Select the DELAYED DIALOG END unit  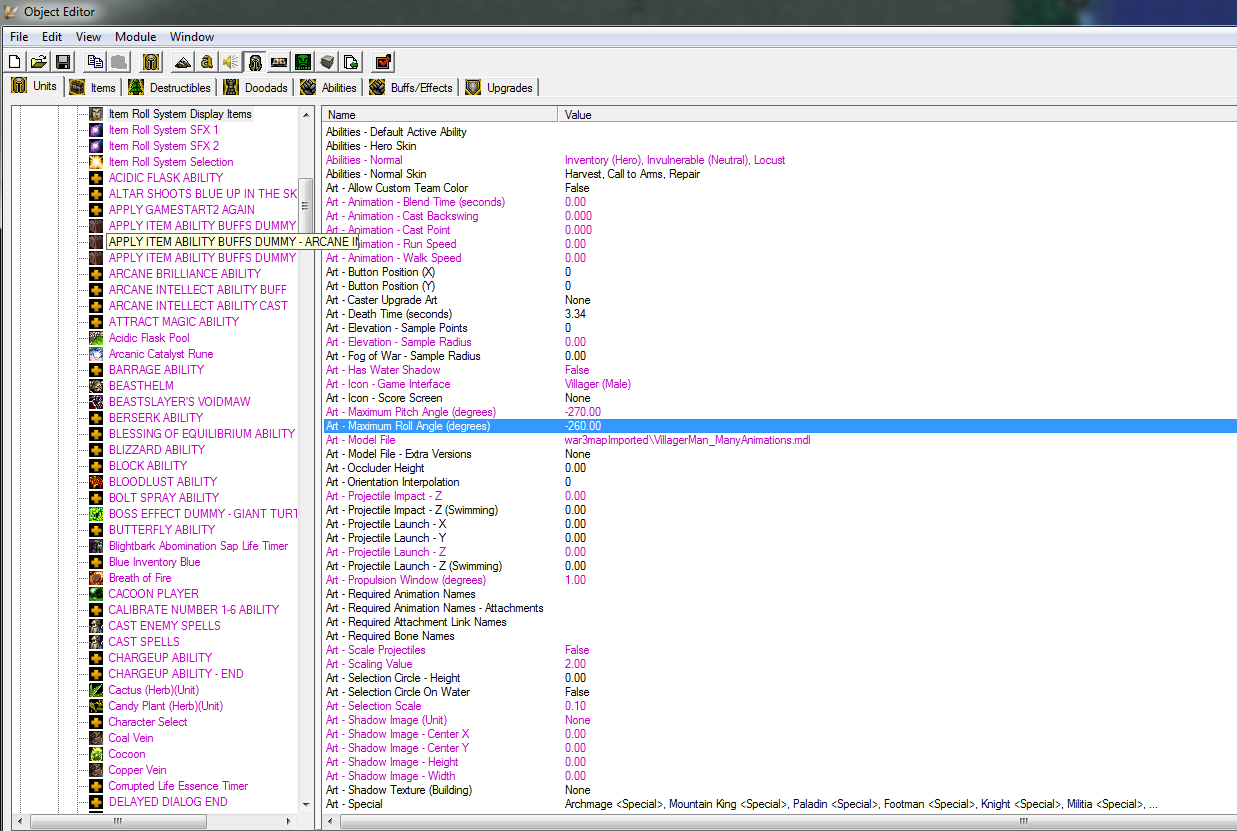coord(168,802)
